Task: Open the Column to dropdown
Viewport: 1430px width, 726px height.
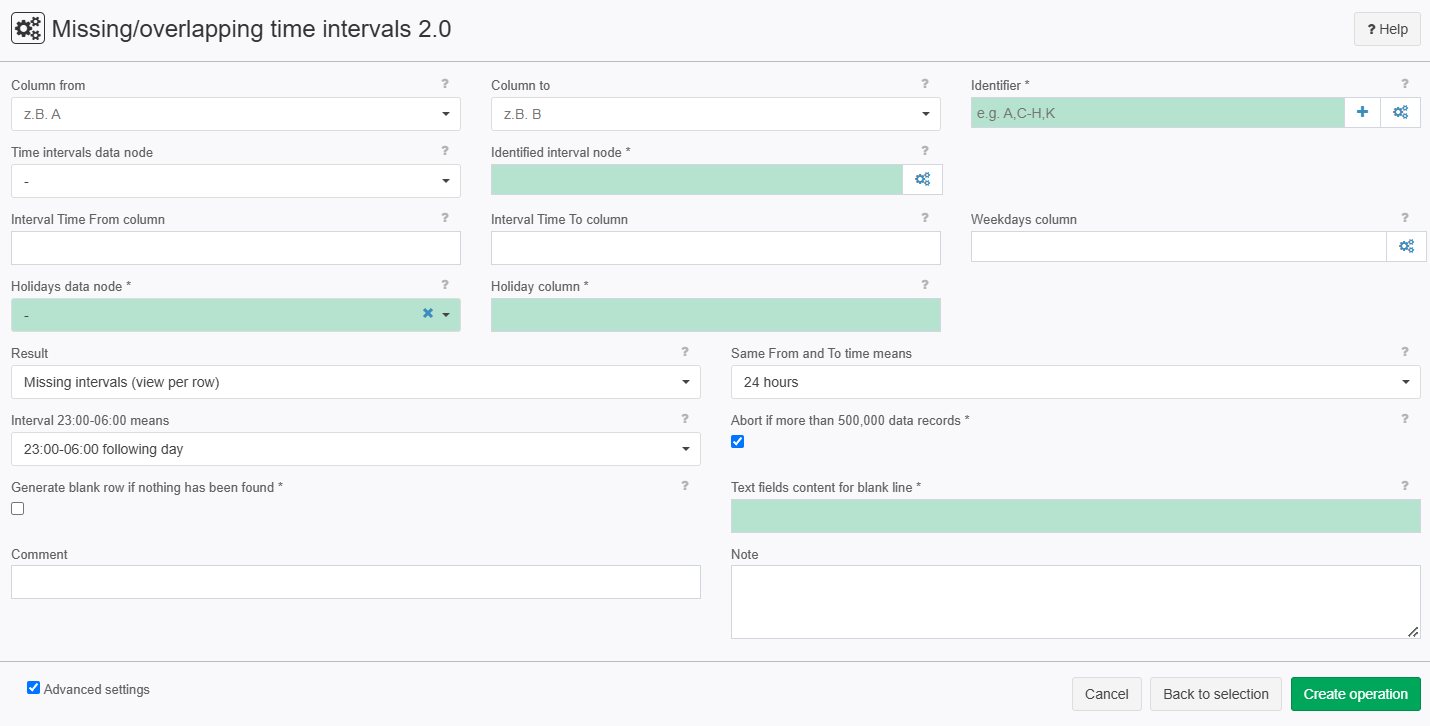Action: (716, 114)
